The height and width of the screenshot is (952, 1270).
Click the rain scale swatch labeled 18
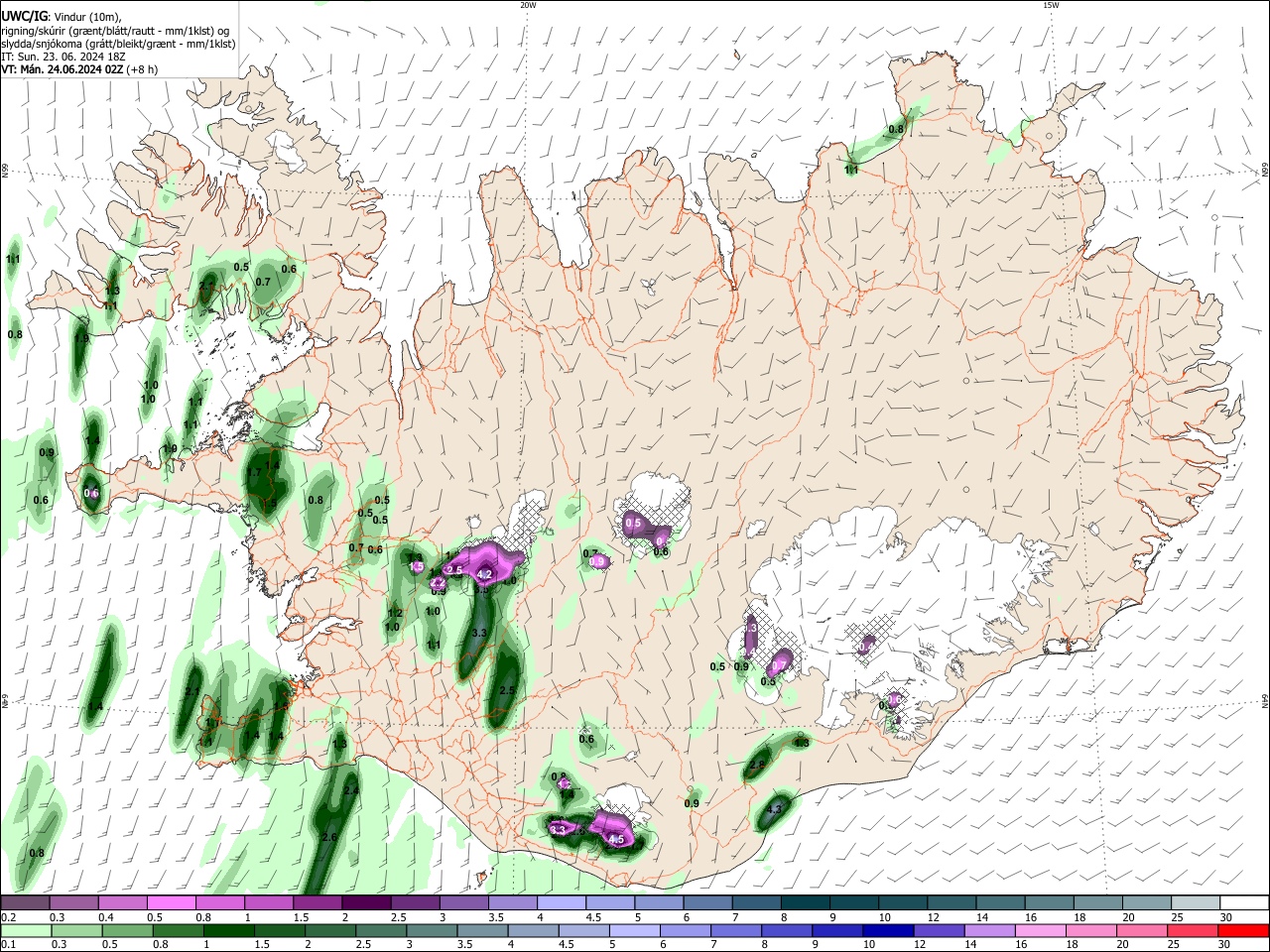click(x=1089, y=930)
